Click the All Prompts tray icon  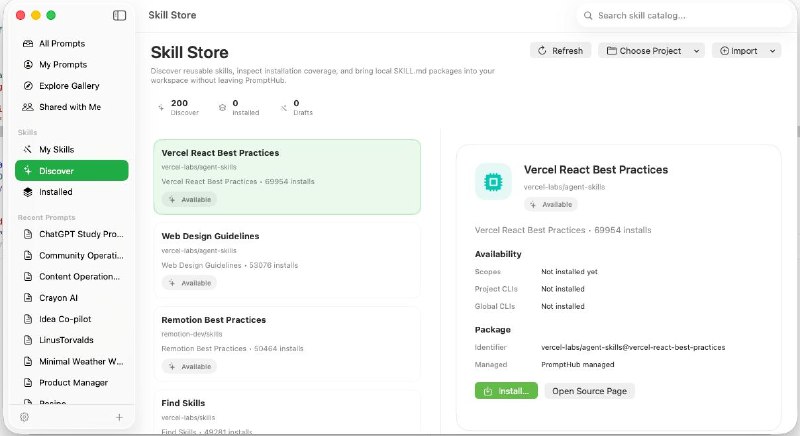coord(28,43)
